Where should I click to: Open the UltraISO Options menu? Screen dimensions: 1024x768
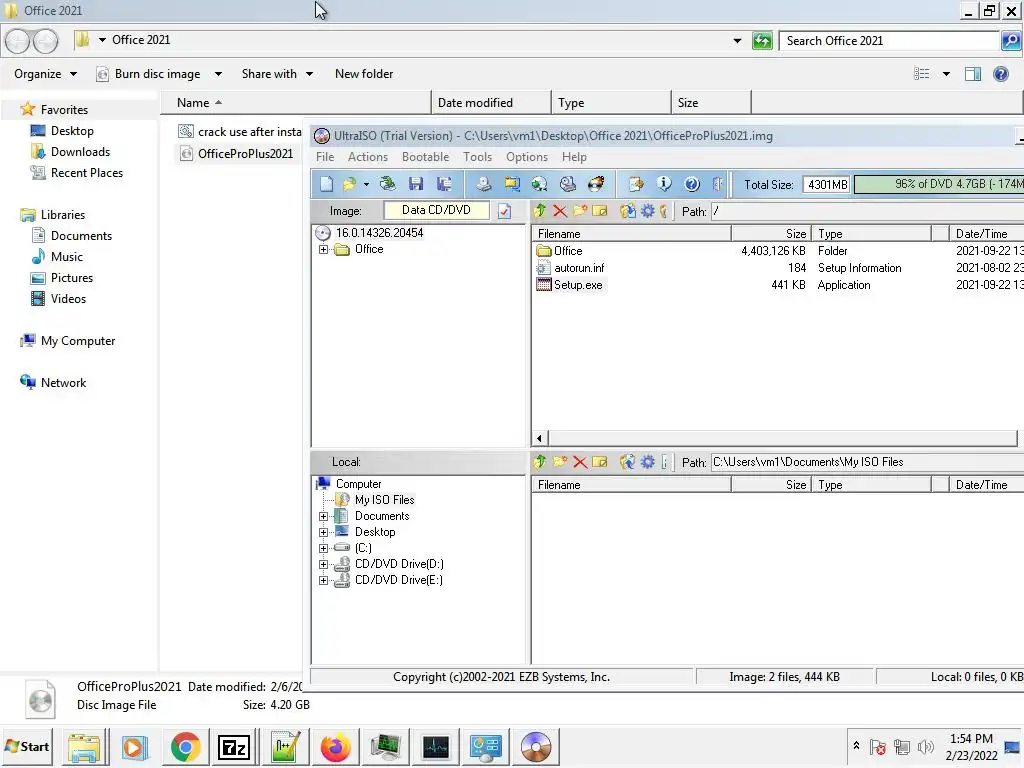(526, 157)
